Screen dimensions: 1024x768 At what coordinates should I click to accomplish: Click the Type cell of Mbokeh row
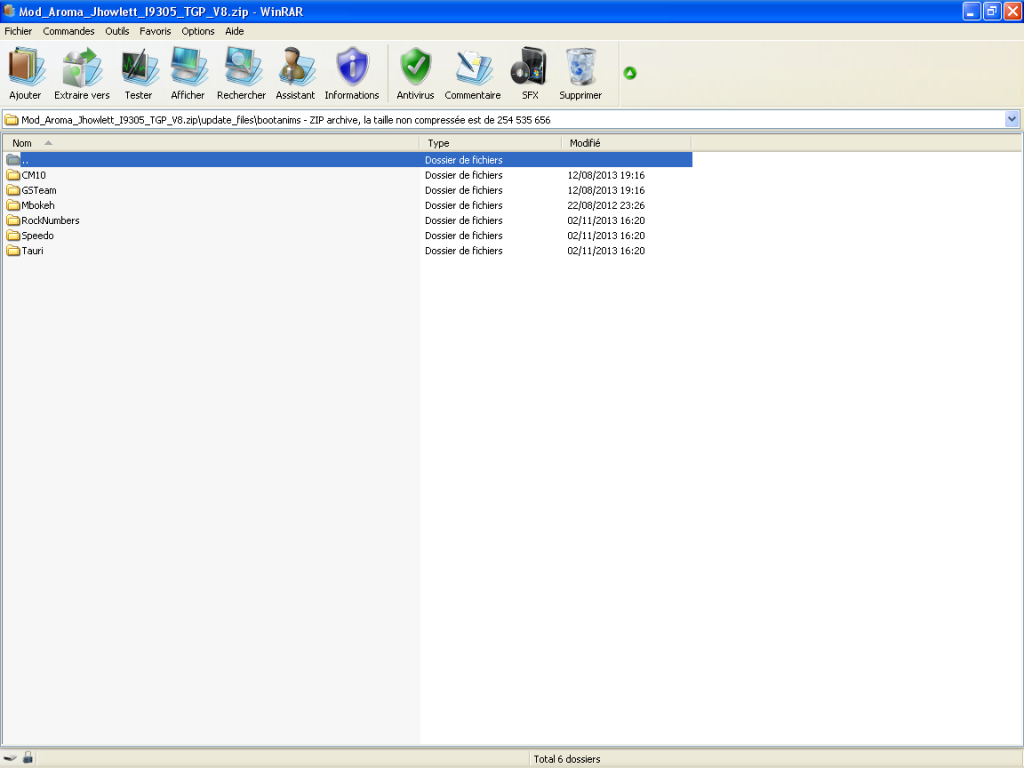pyautogui.click(x=464, y=205)
